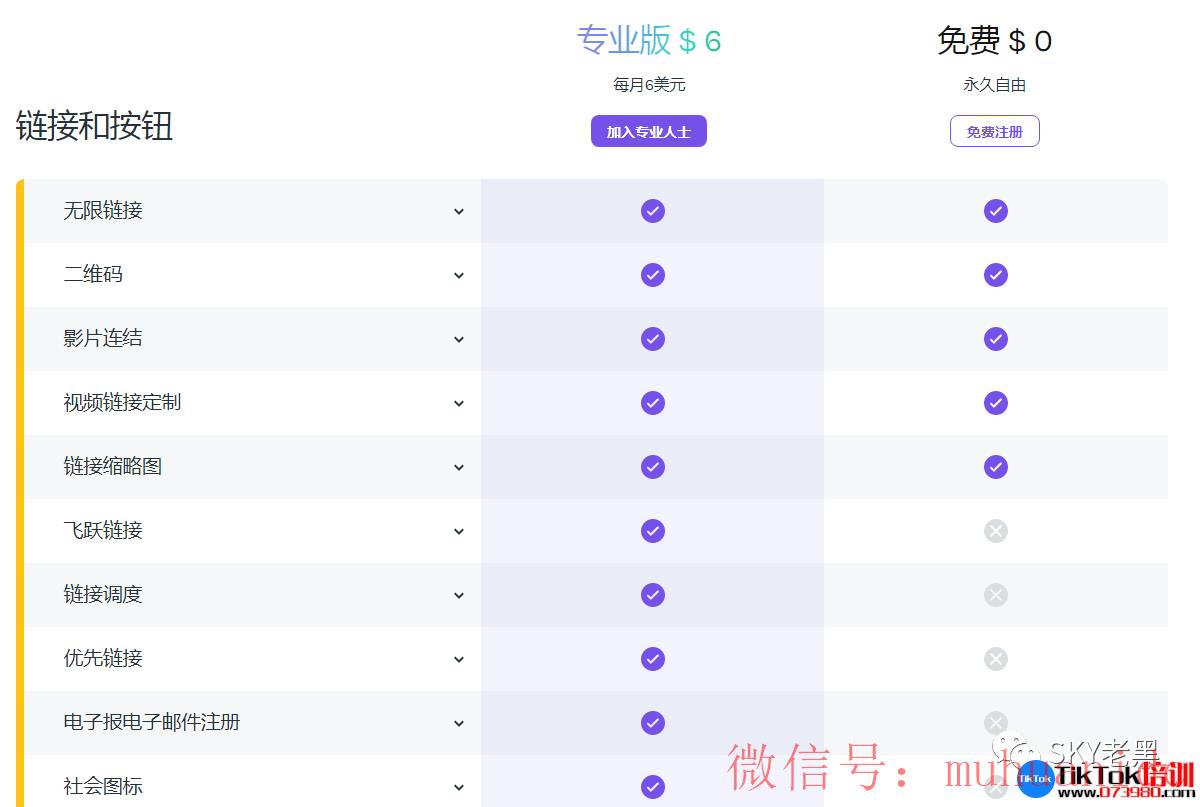Expand the 飞跃链接 row chevron
The width and height of the screenshot is (1200, 807).
(x=459, y=531)
